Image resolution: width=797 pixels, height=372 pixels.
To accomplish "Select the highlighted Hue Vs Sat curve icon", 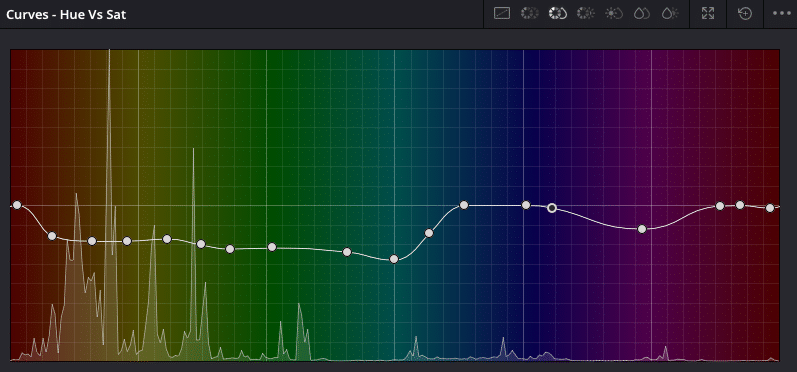I will (x=558, y=13).
